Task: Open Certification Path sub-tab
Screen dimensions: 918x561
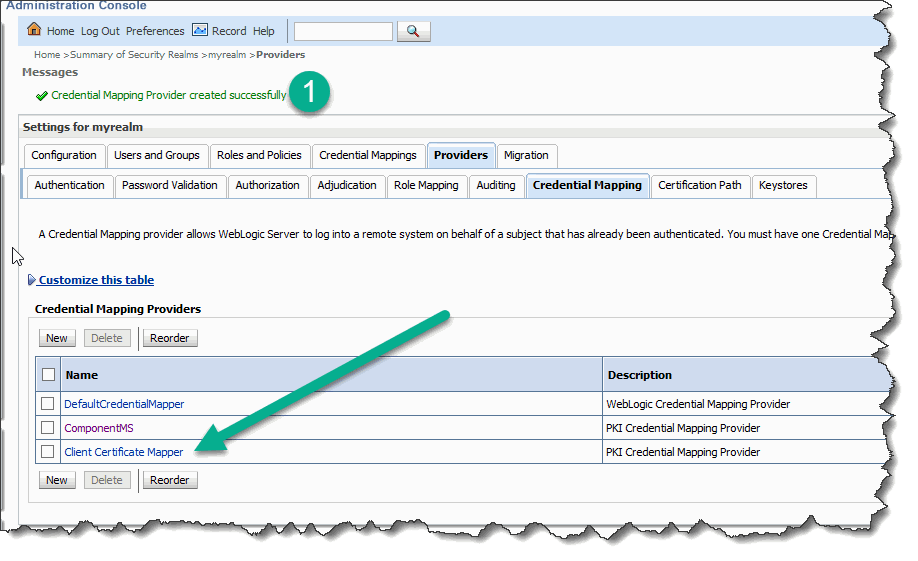Action: 700,186
